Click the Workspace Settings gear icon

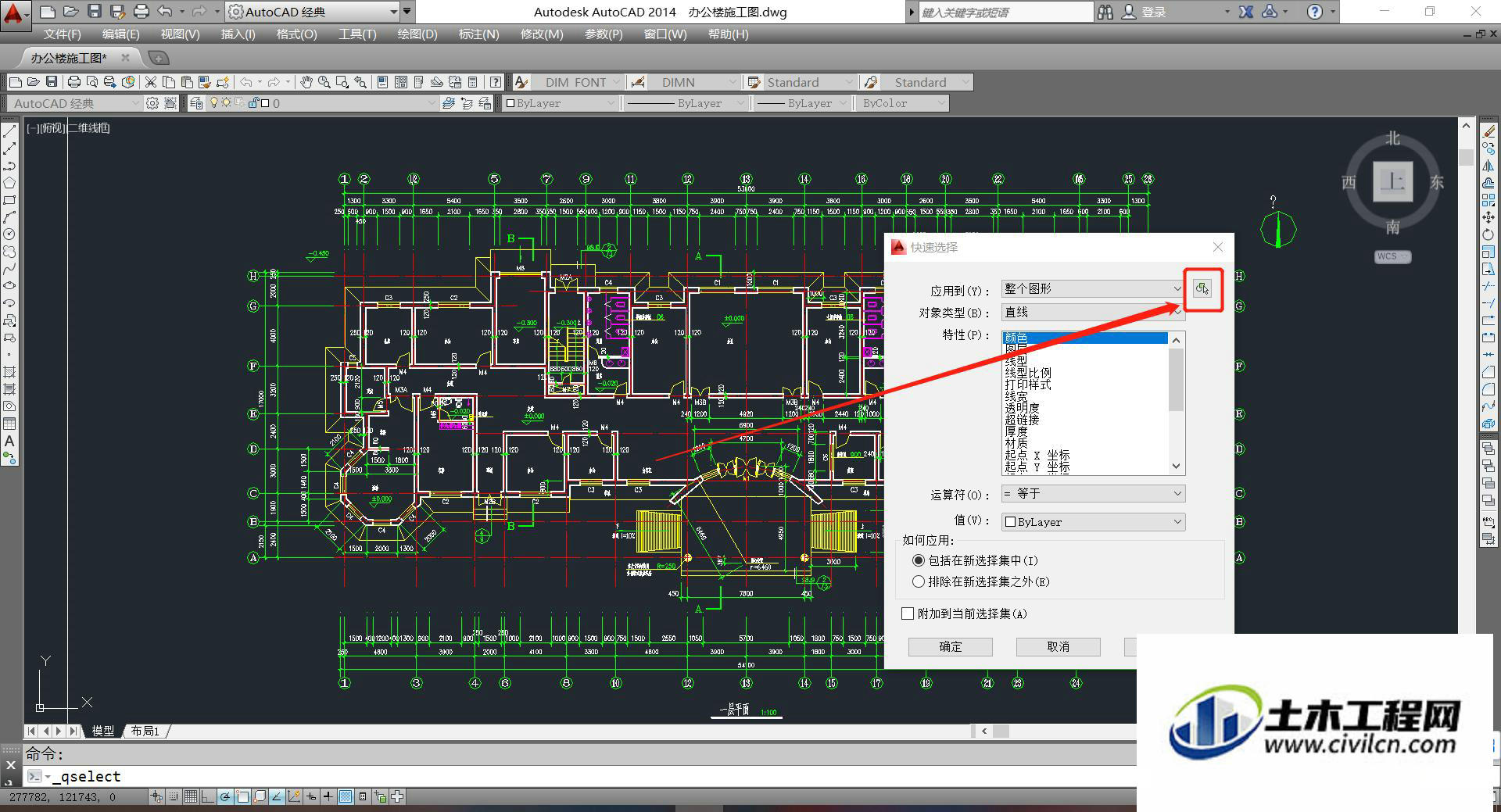tap(152, 103)
